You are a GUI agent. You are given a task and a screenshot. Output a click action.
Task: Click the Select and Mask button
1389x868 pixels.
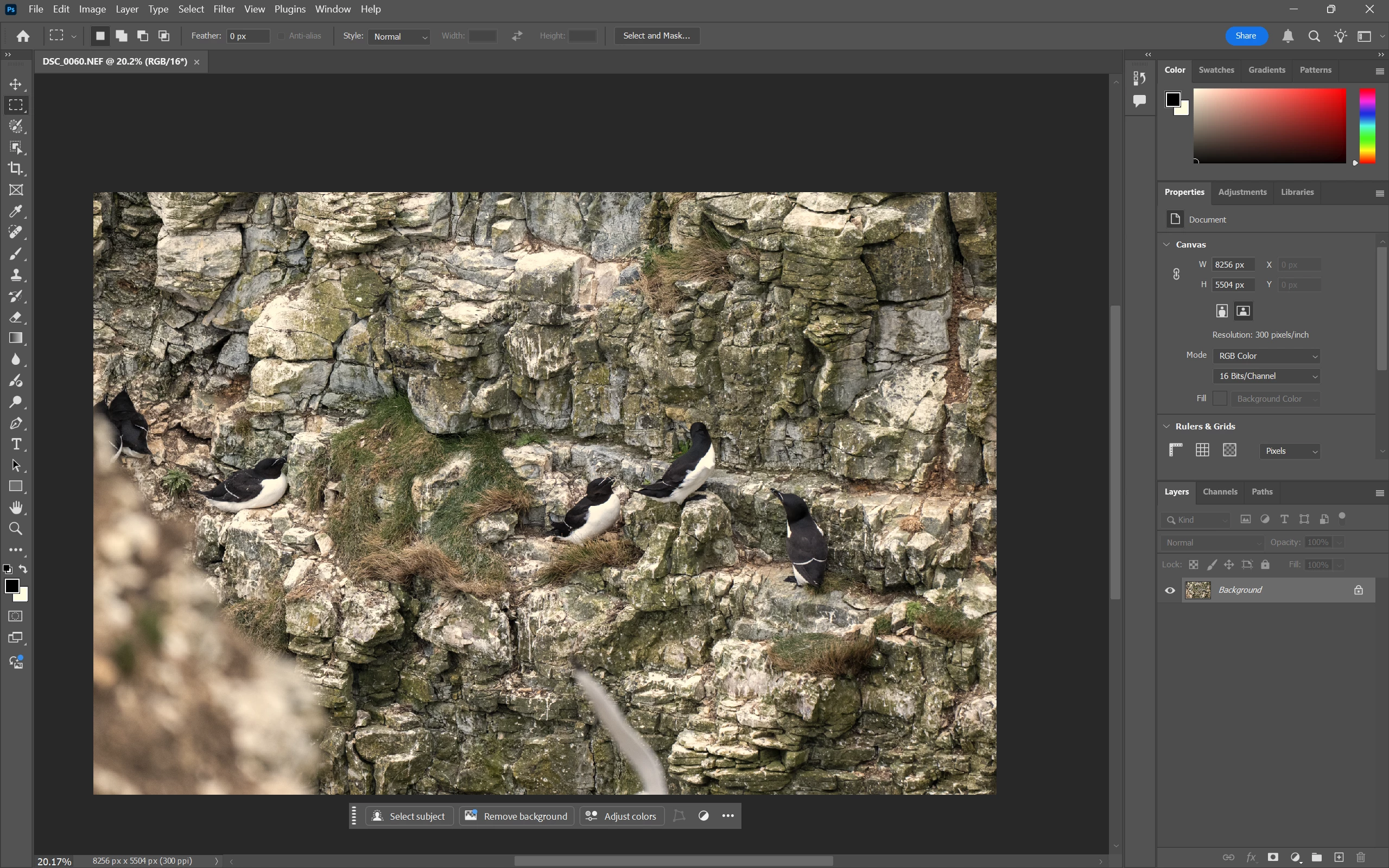tap(657, 36)
